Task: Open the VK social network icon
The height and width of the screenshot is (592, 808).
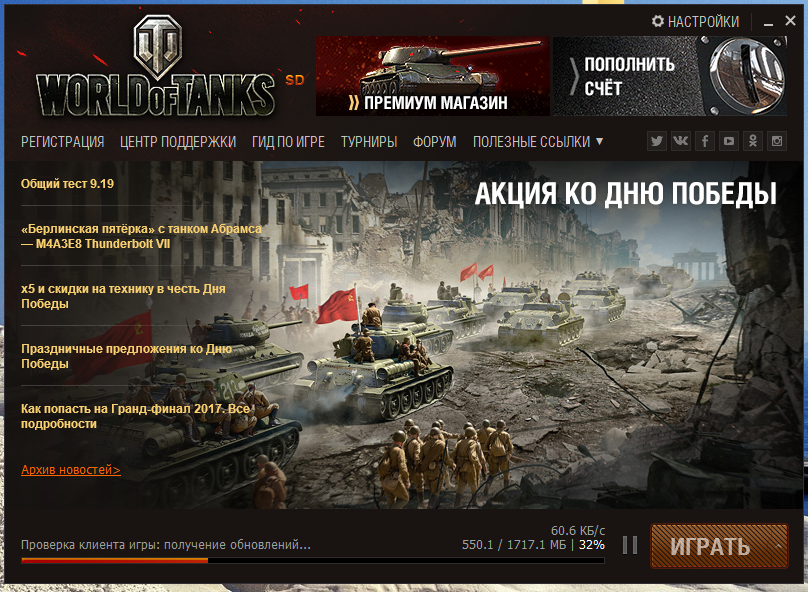Action: click(681, 141)
